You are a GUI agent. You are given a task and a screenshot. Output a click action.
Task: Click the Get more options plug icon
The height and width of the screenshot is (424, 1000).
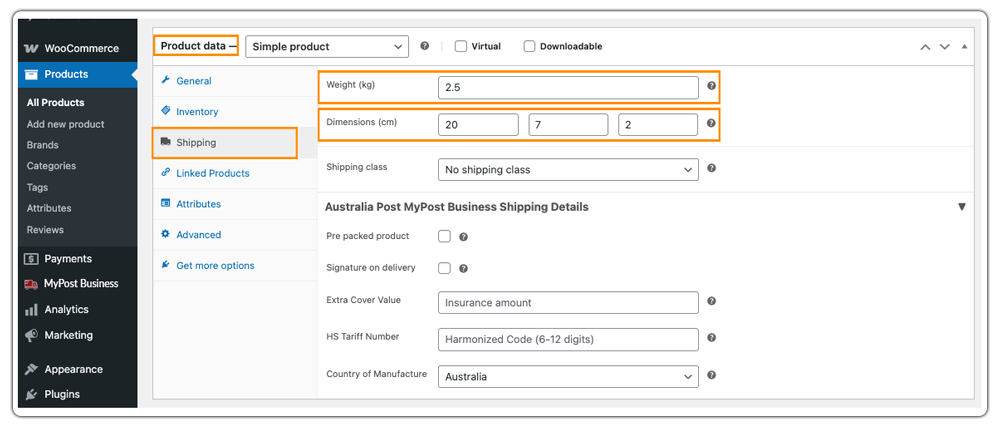coord(166,265)
